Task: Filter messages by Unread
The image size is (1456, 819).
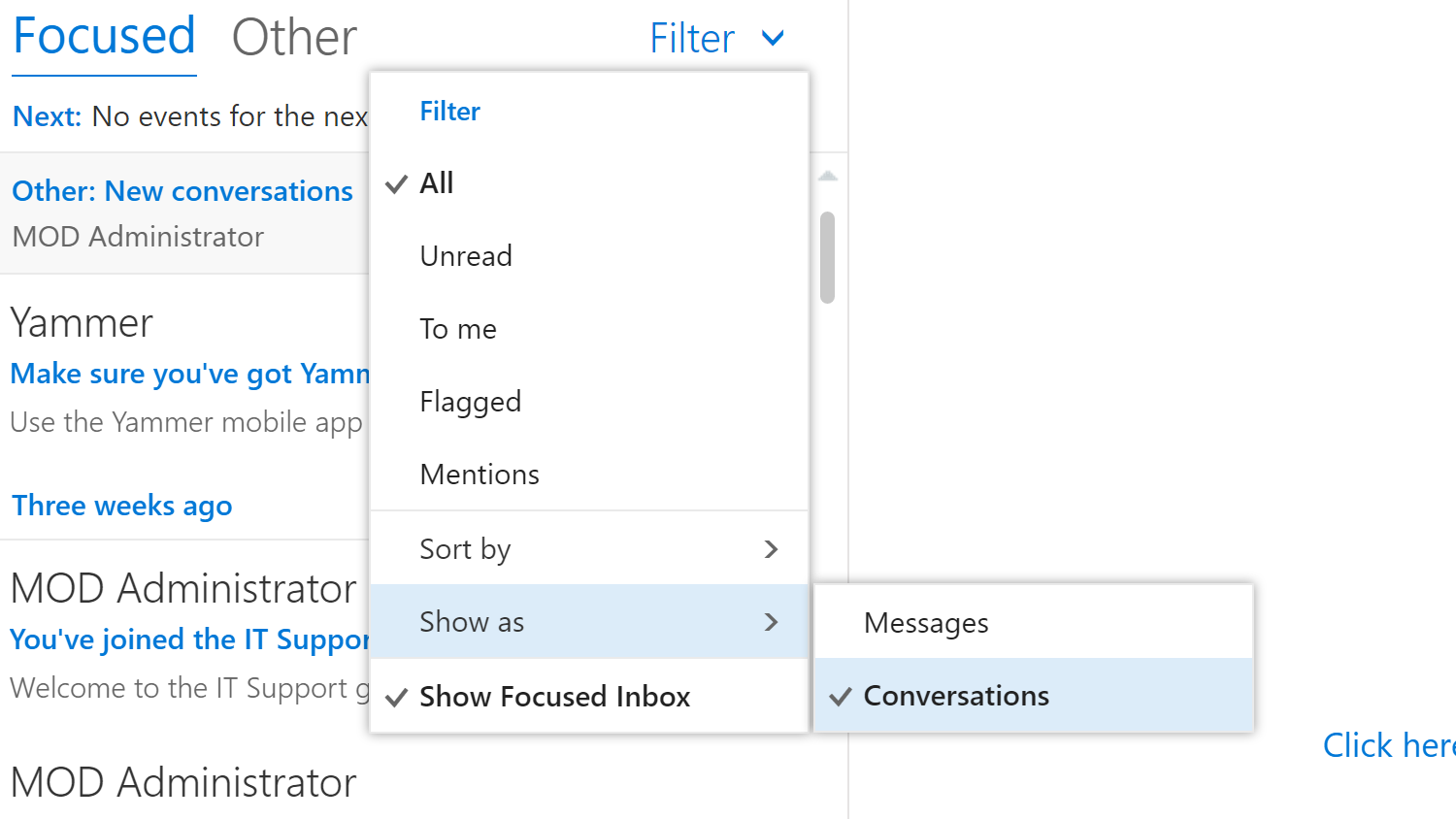Action: coord(589,256)
